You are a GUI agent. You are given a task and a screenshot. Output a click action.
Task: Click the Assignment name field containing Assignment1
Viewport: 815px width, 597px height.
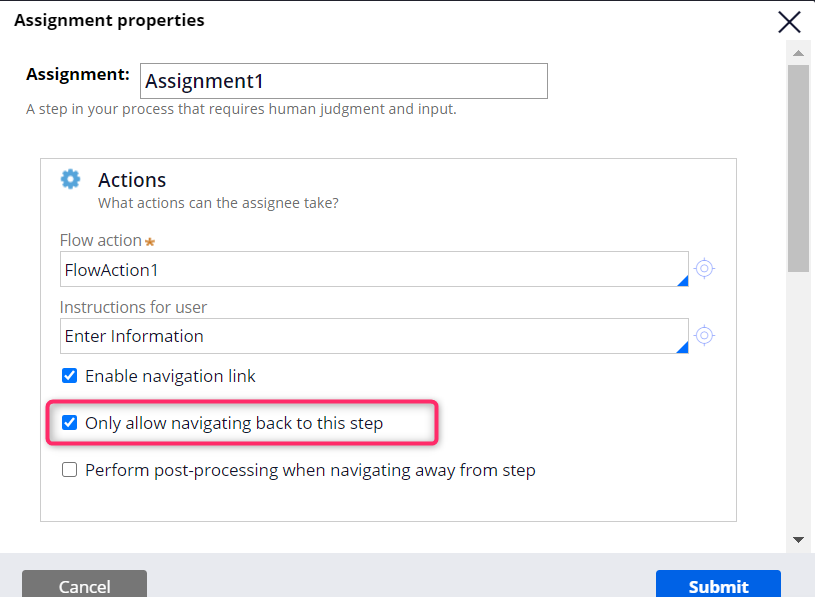344,81
